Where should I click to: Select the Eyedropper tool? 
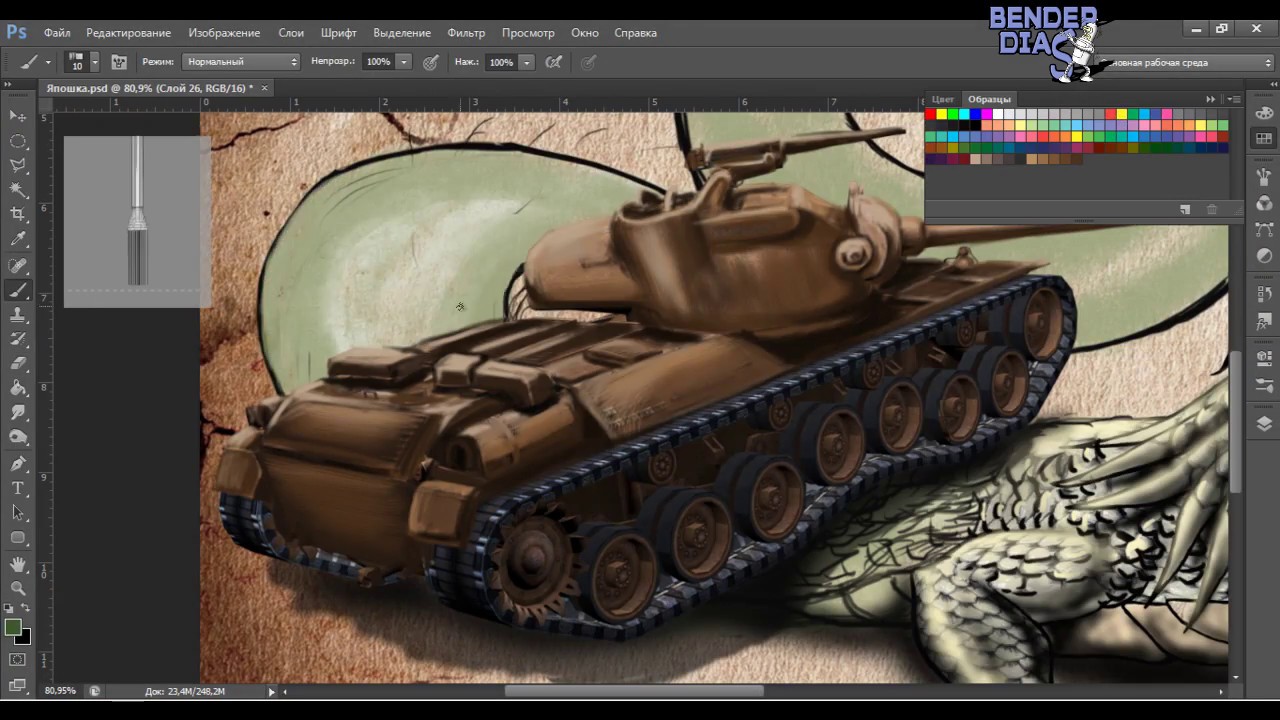pos(18,240)
